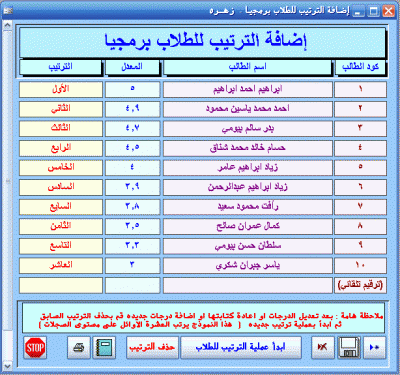Click the حذف الترتيب delete ranking button
The image size is (400, 375).
pyautogui.click(x=152, y=348)
